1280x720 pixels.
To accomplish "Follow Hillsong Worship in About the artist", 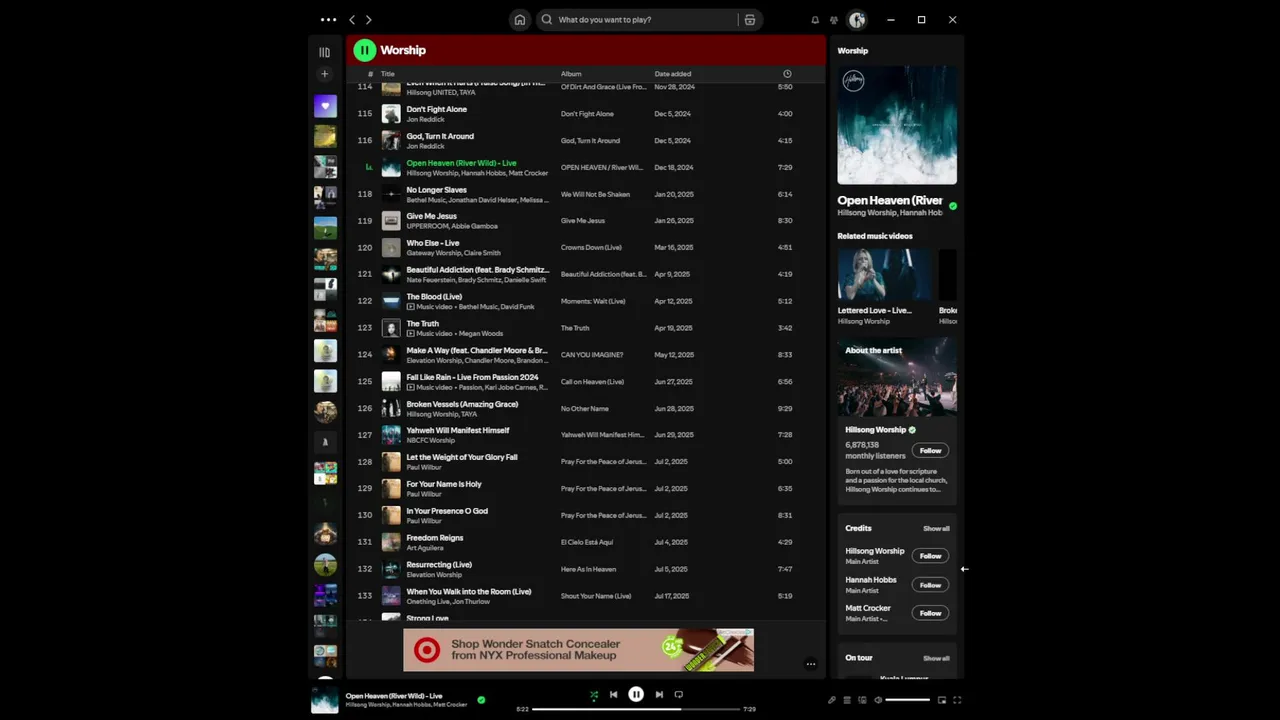I will tap(931, 451).
